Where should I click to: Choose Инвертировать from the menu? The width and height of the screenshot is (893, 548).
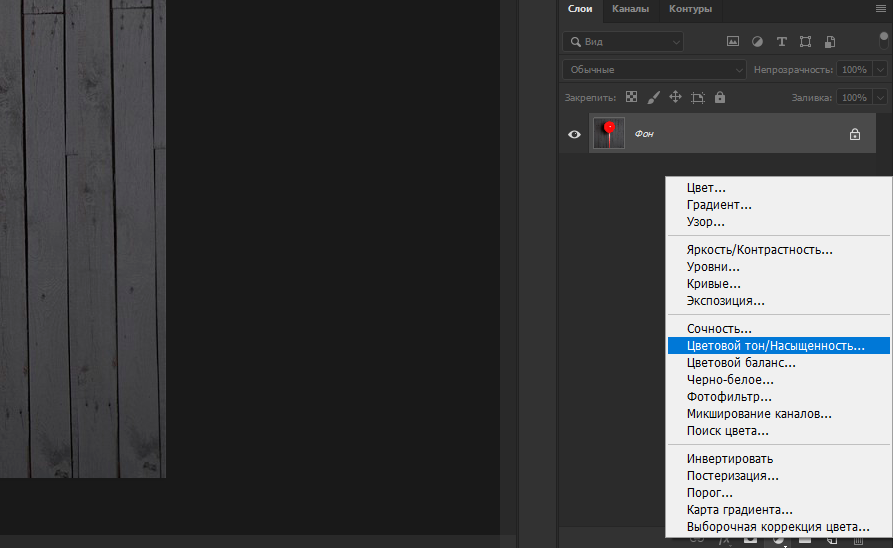[779, 459]
